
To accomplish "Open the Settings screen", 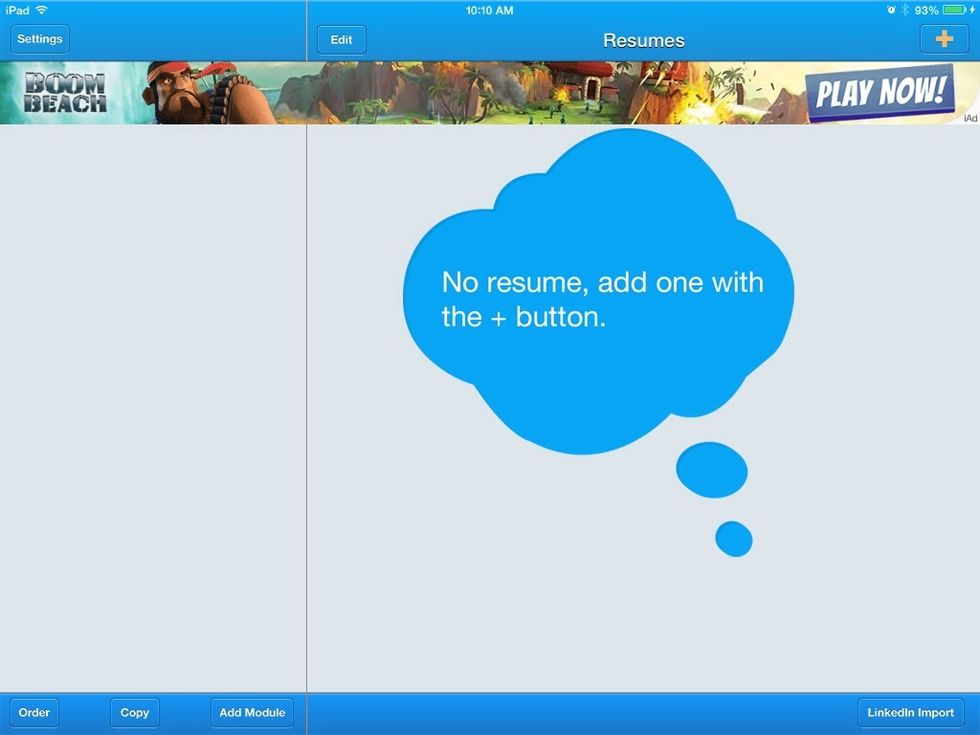I will [40, 38].
